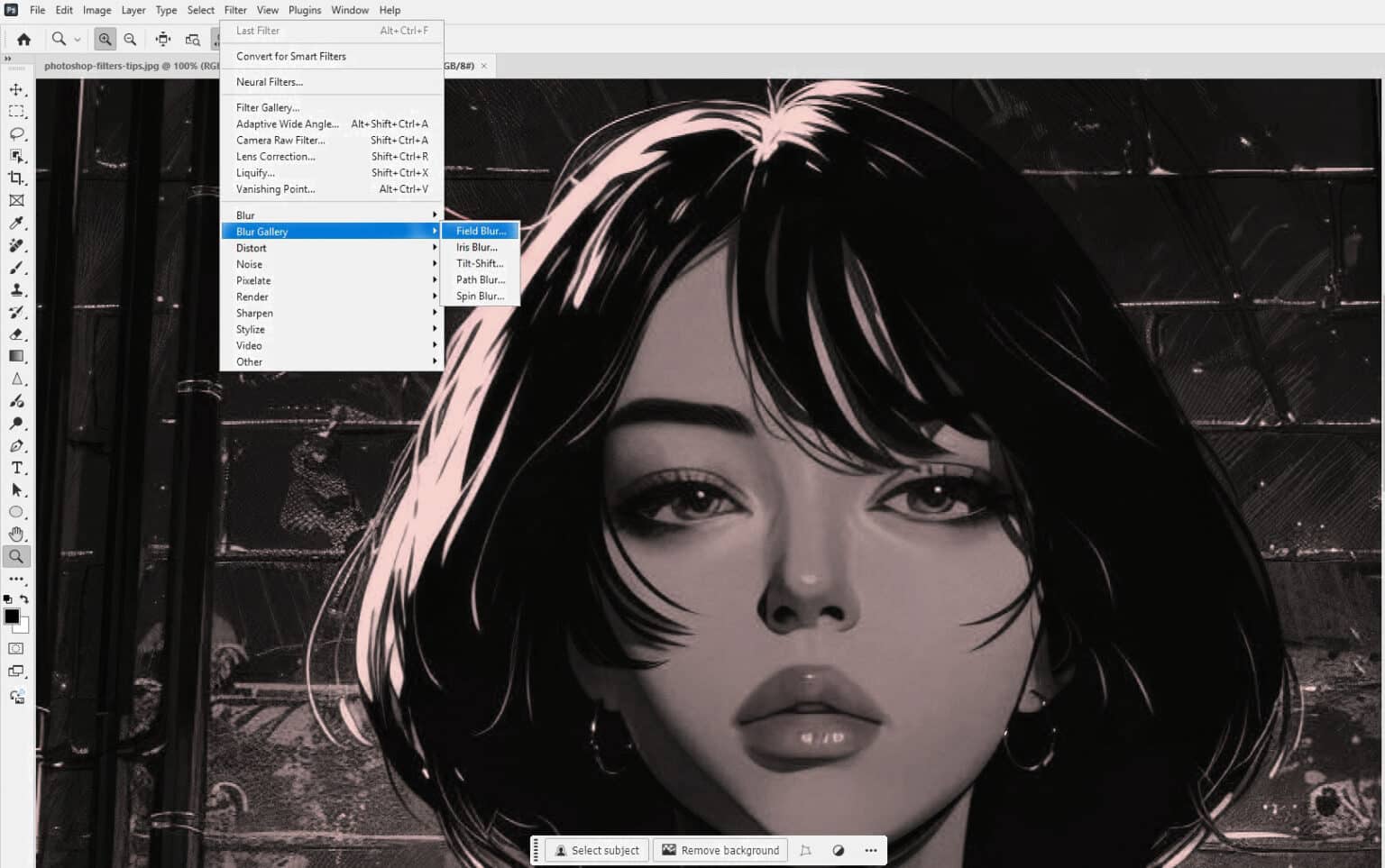Image resolution: width=1385 pixels, height=868 pixels.
Task: Open the search options dropdown arrow
Action: pos(78,39)
